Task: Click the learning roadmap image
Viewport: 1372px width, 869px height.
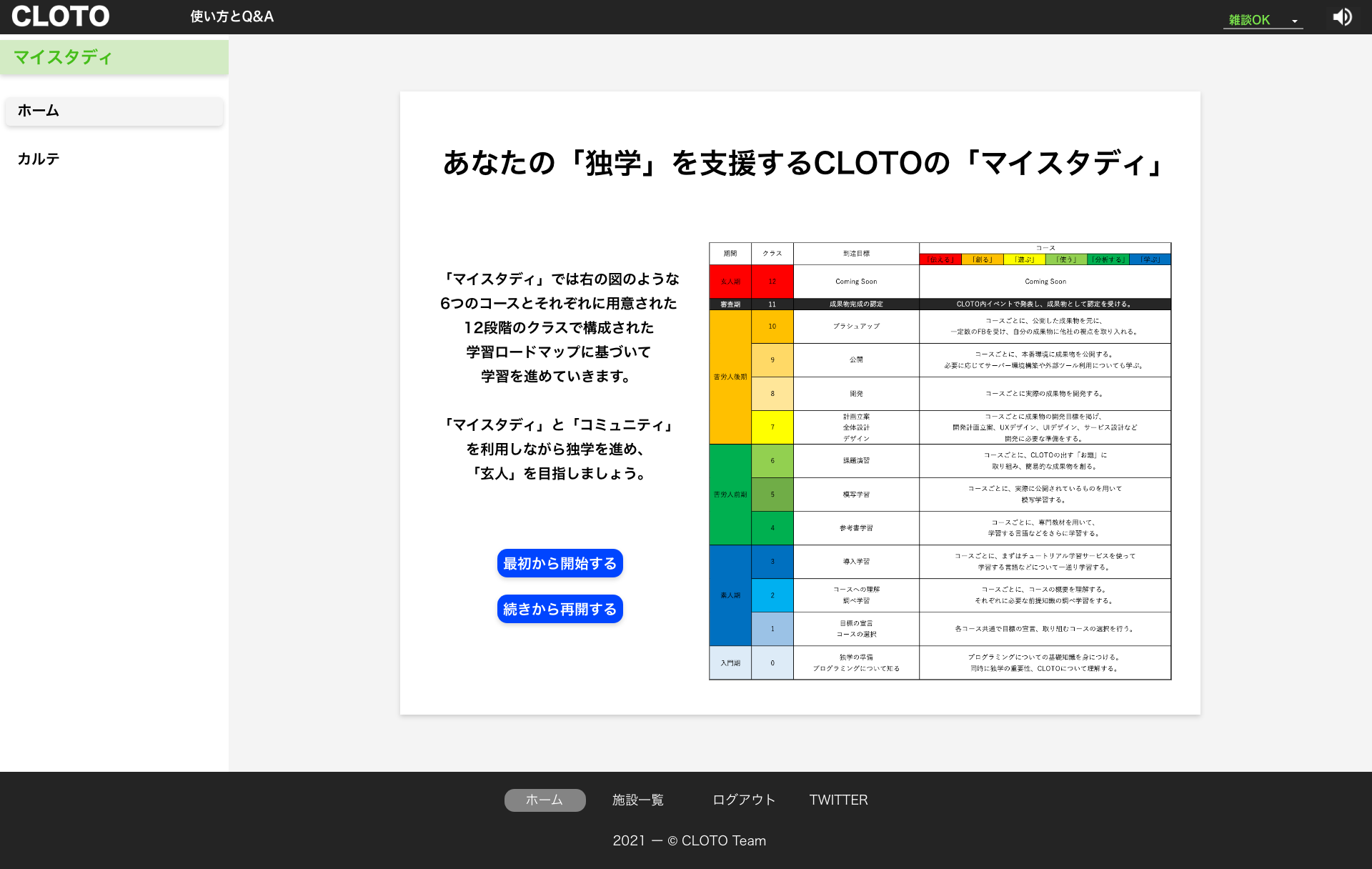Action: point(940,461)
